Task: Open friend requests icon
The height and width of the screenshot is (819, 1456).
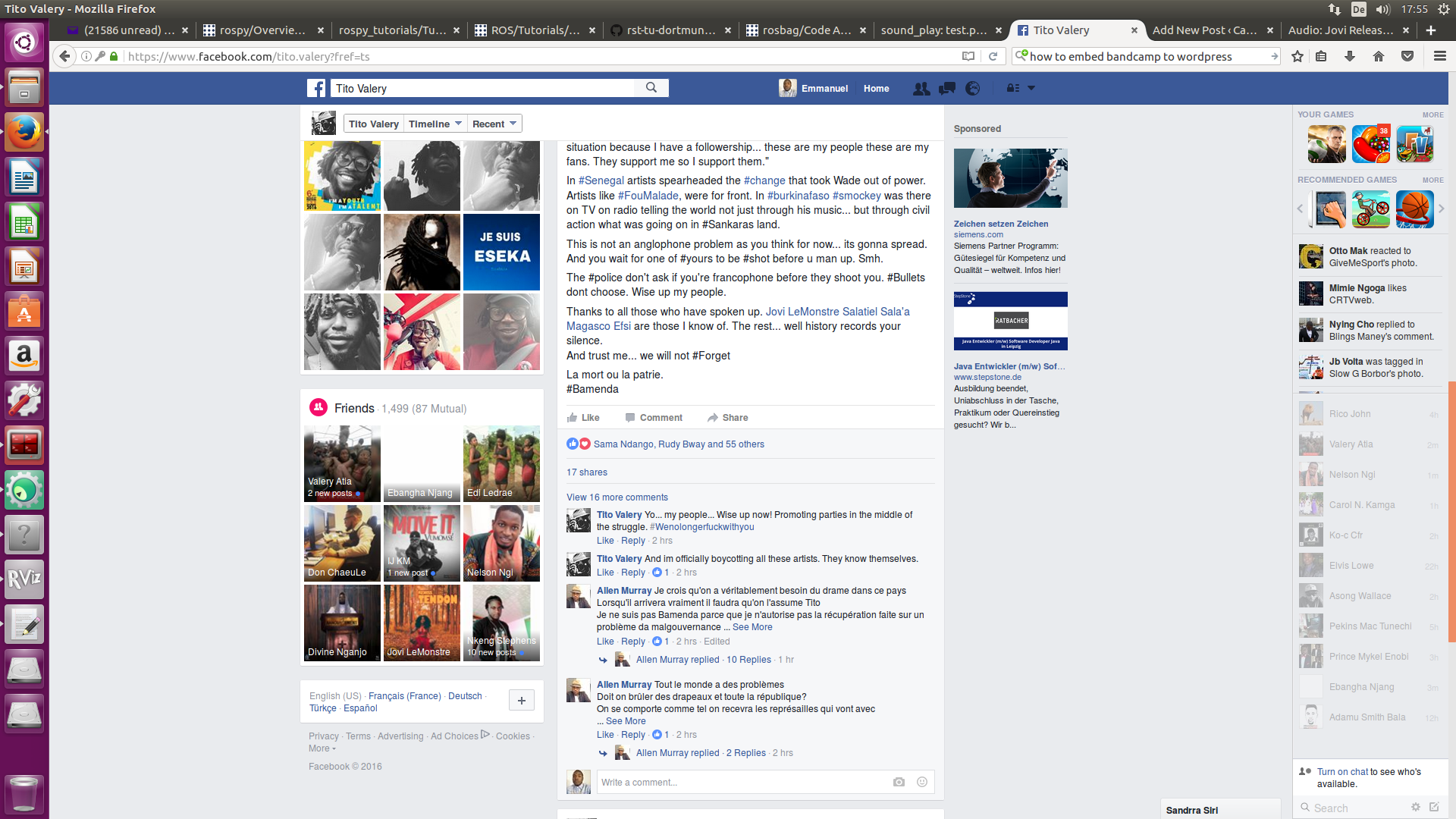Action: coord(921,89)
